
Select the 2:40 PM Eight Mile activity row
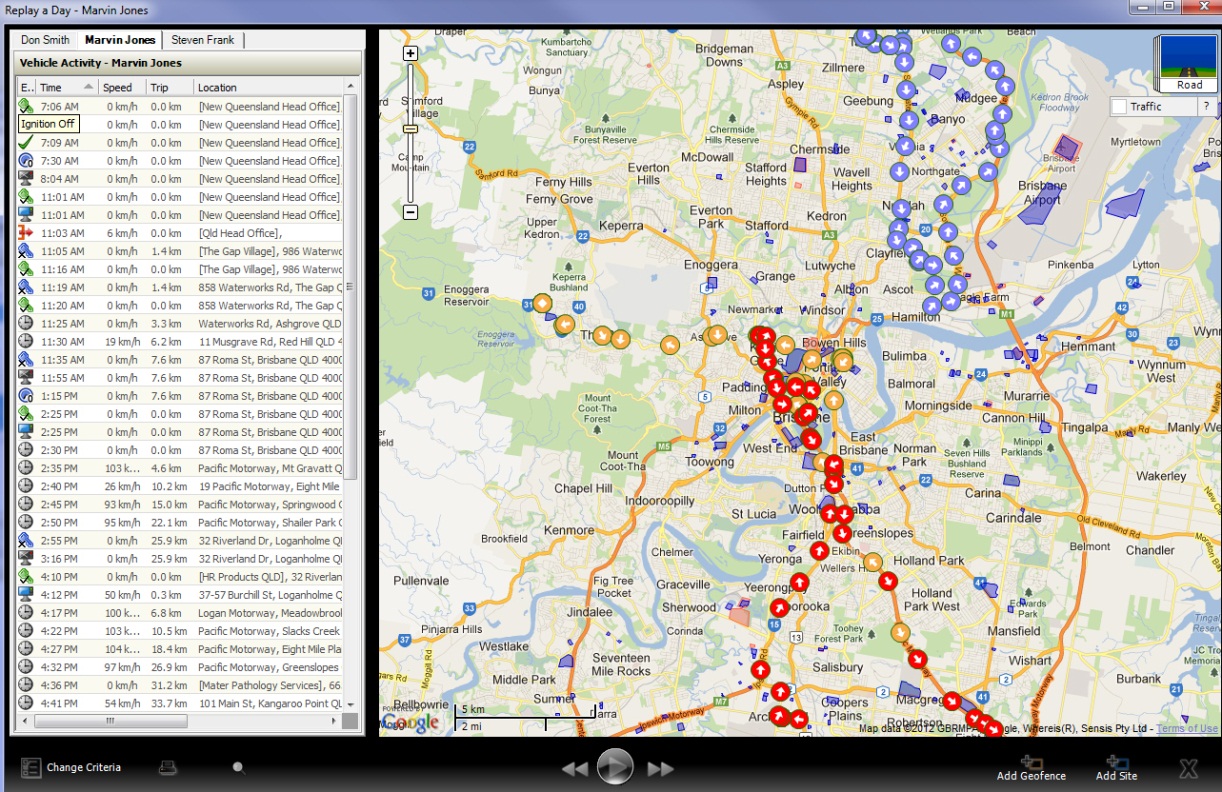click(x=180, y=486)
